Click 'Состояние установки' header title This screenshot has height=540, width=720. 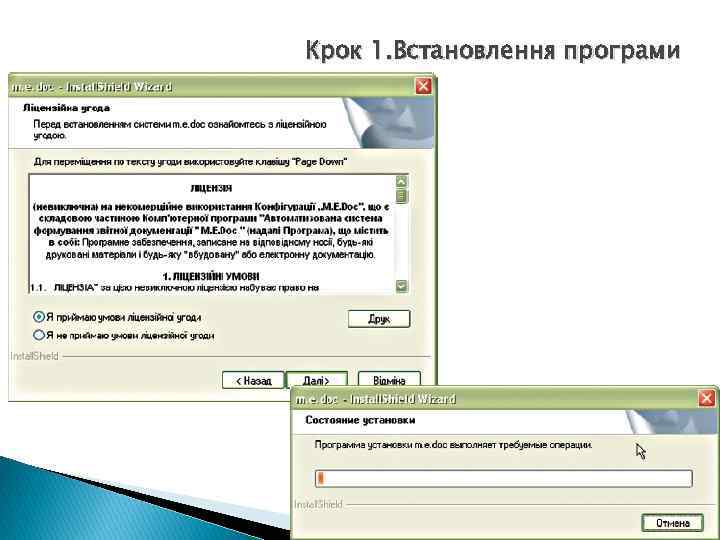pyautogui.click(x=360, y=420)
